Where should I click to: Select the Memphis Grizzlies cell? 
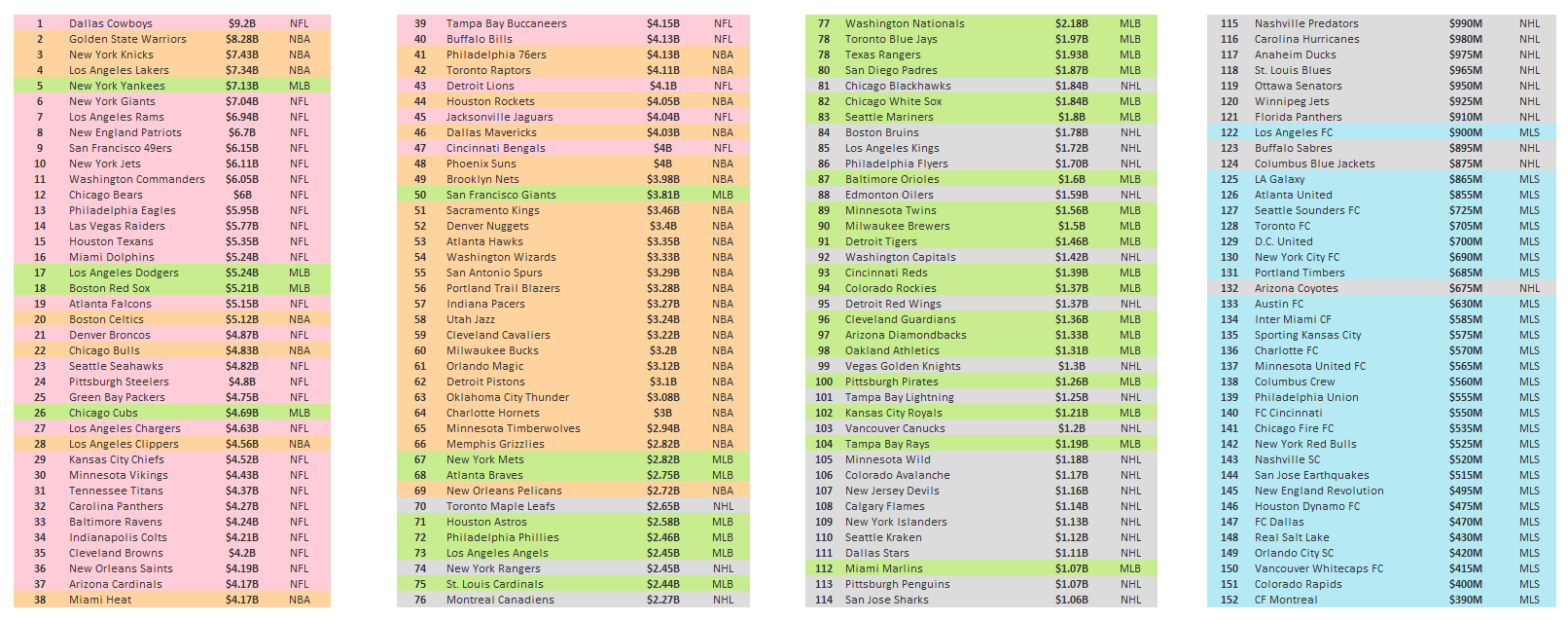click(495, 444)
